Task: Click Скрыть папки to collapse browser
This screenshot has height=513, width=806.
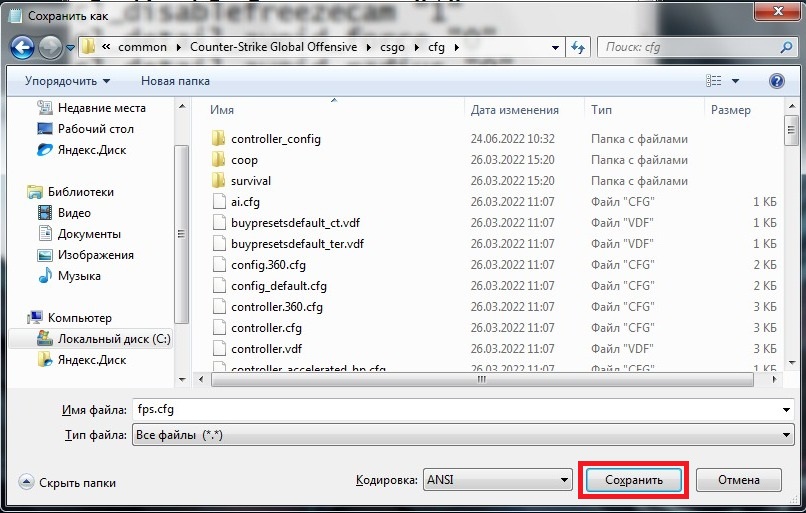Action: pyautogui.click(x=67, y=483)
